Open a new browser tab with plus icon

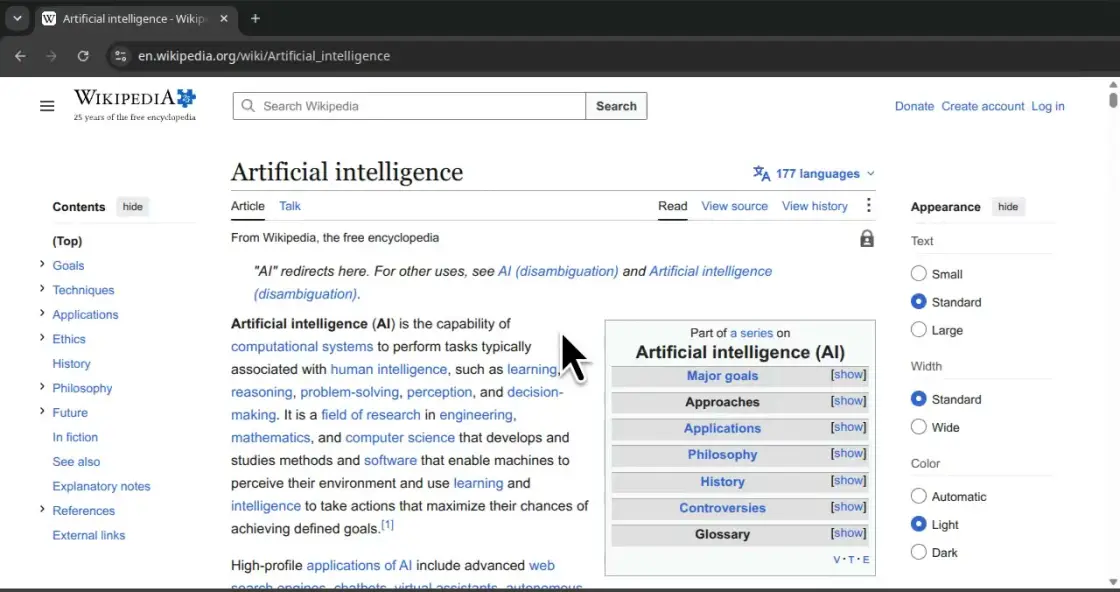255,19
